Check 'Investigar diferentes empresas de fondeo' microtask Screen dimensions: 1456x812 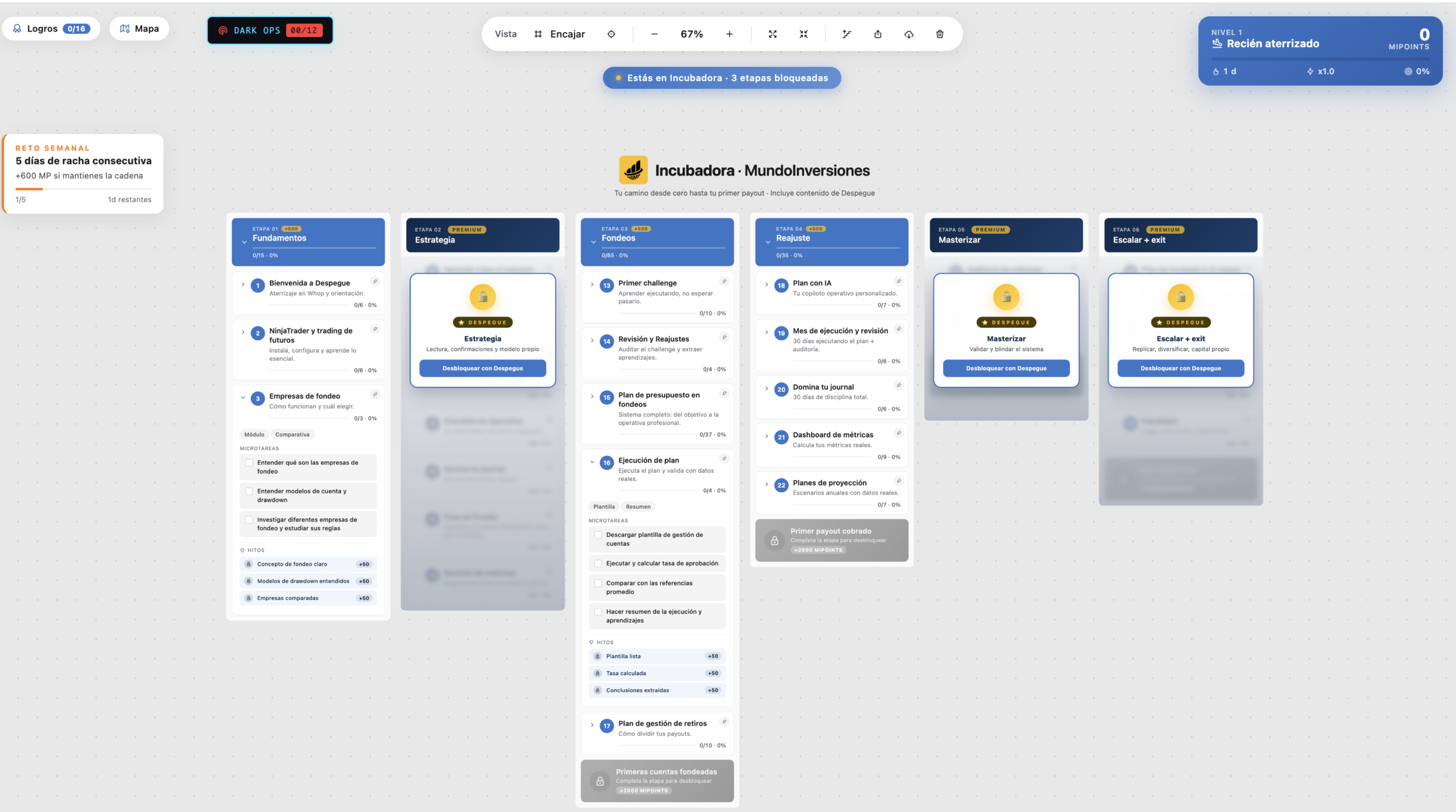pos(249,520)
